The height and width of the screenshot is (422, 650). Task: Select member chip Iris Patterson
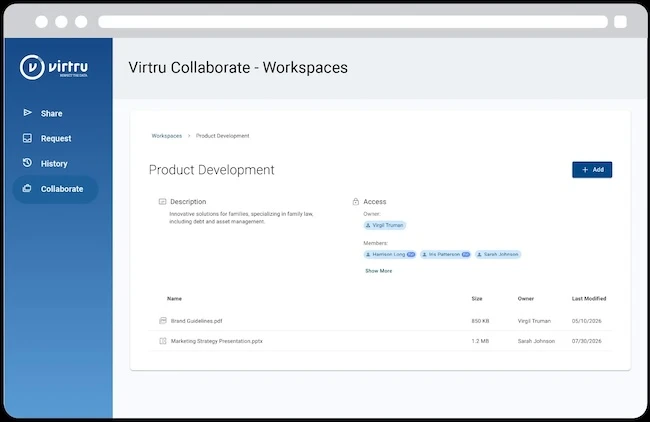[446, 254]
